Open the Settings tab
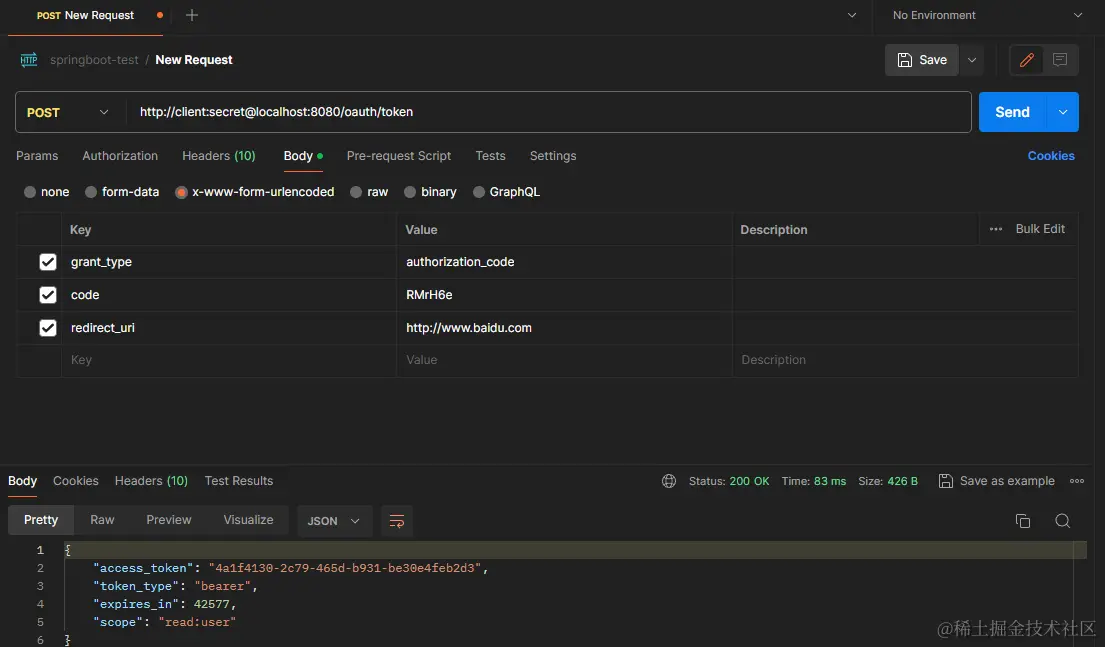 pyautogui.click(x=553, y=156)
